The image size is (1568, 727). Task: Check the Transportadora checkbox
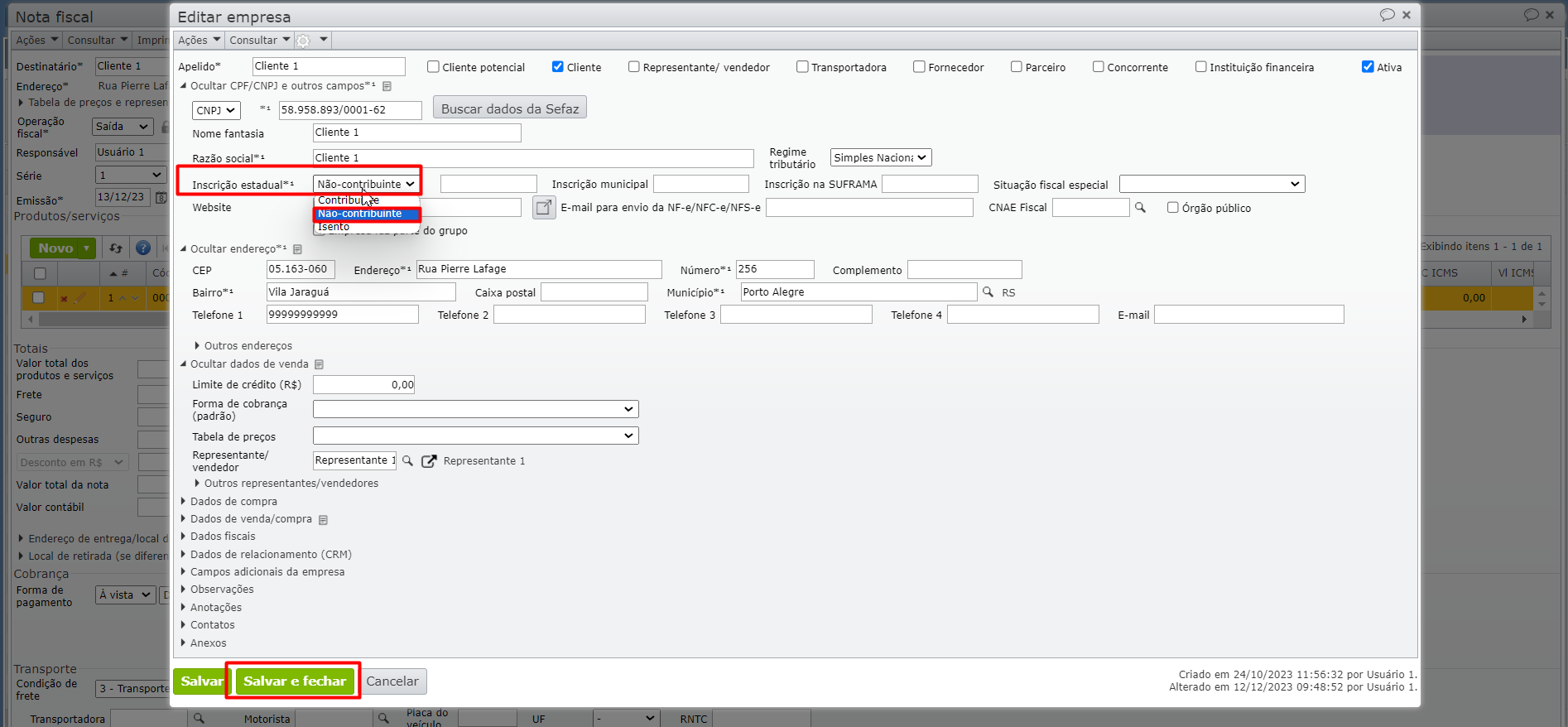pos(802,67)
